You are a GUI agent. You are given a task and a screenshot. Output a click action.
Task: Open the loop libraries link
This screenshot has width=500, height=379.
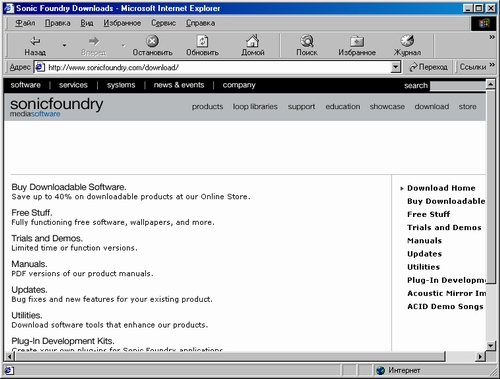(255, 107)
